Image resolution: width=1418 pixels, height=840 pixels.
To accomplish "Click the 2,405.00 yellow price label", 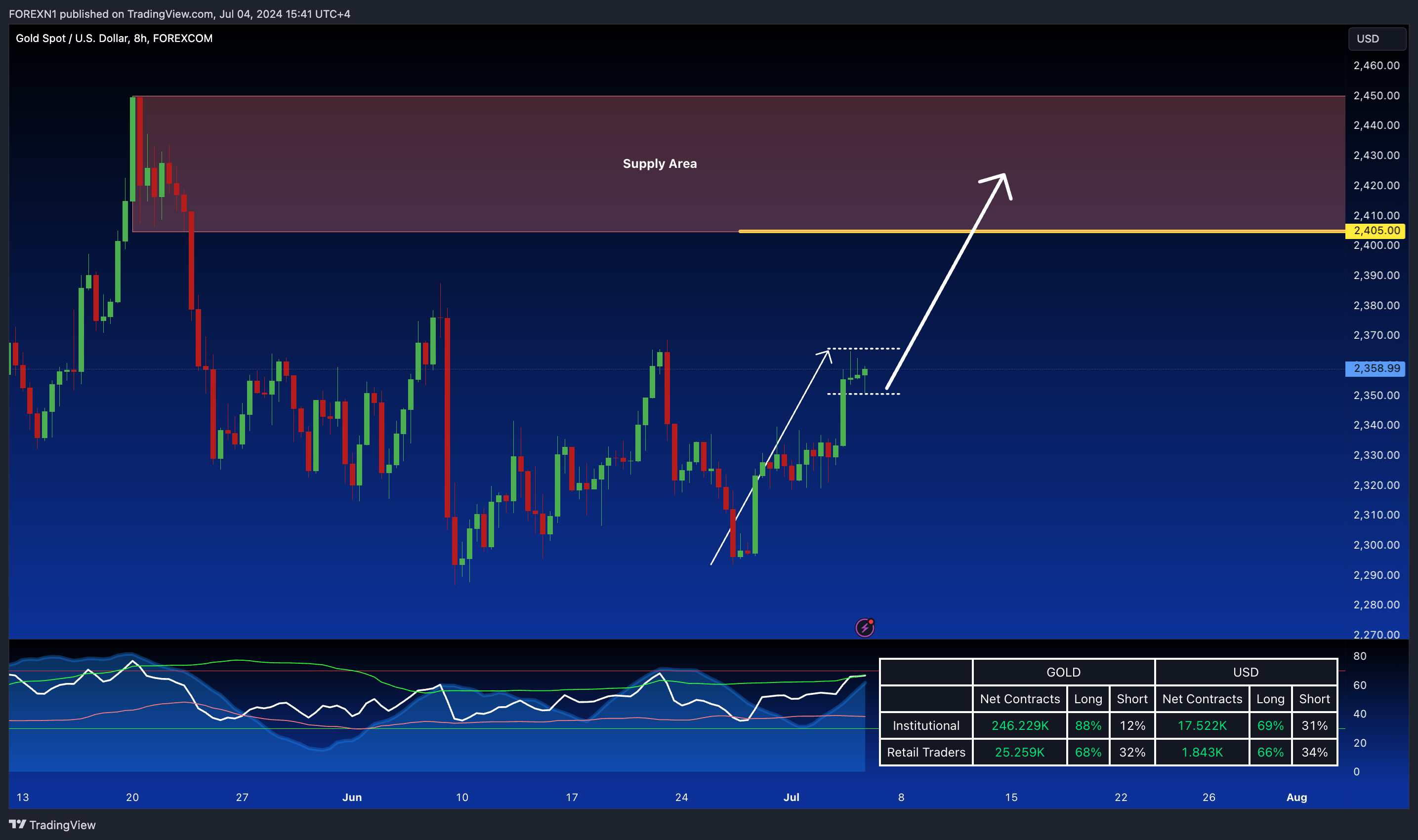I will pyautogui.click(x=1376, y=231).
